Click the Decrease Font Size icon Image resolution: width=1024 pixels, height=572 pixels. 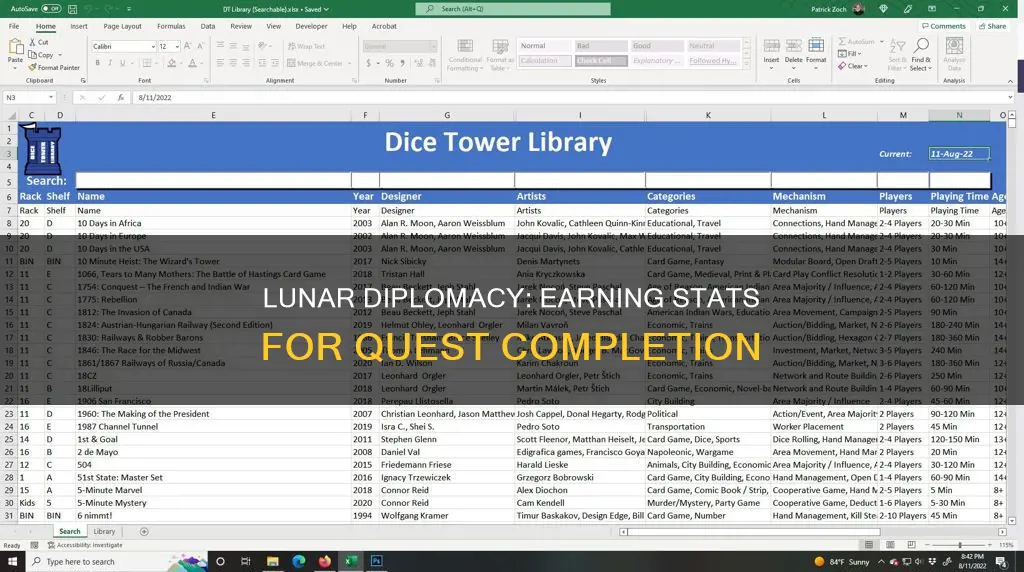[x=200, y=46]
